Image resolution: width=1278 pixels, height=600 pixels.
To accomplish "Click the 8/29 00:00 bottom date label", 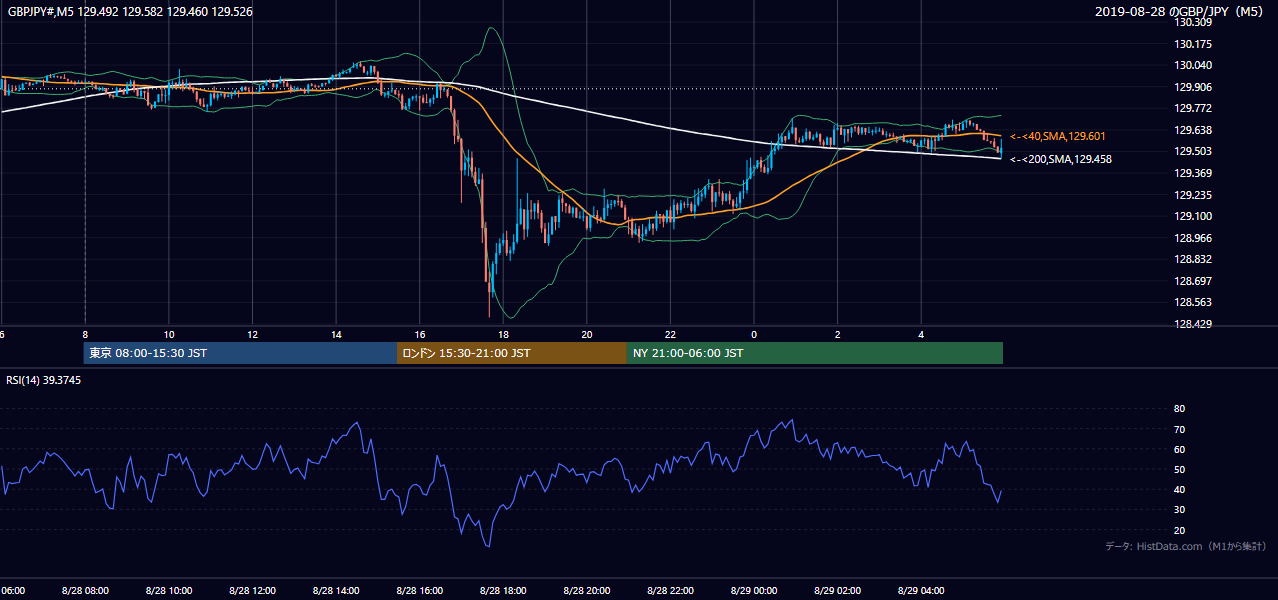I will tap(754, 590).
